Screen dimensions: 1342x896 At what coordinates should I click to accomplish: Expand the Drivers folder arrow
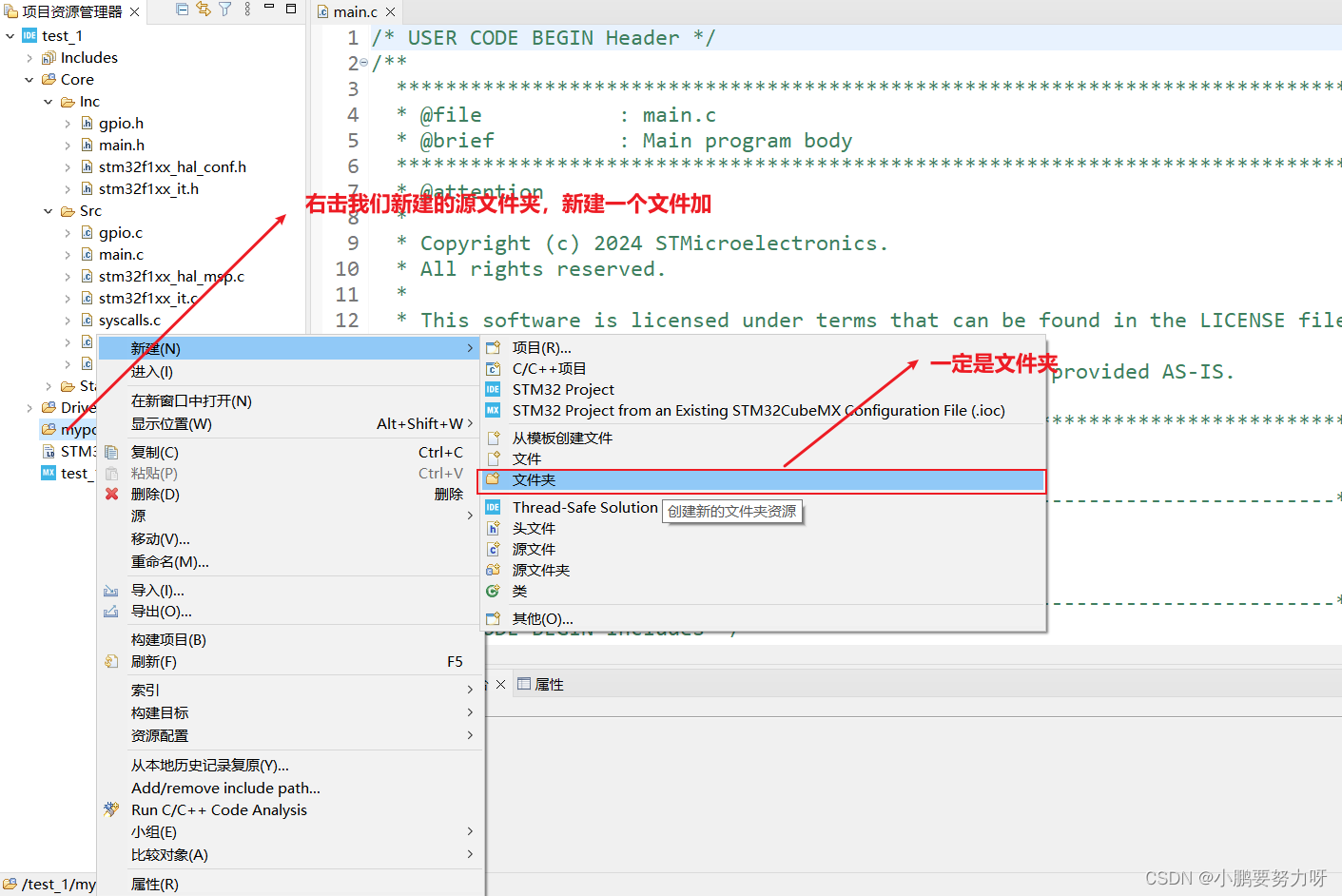29,407
